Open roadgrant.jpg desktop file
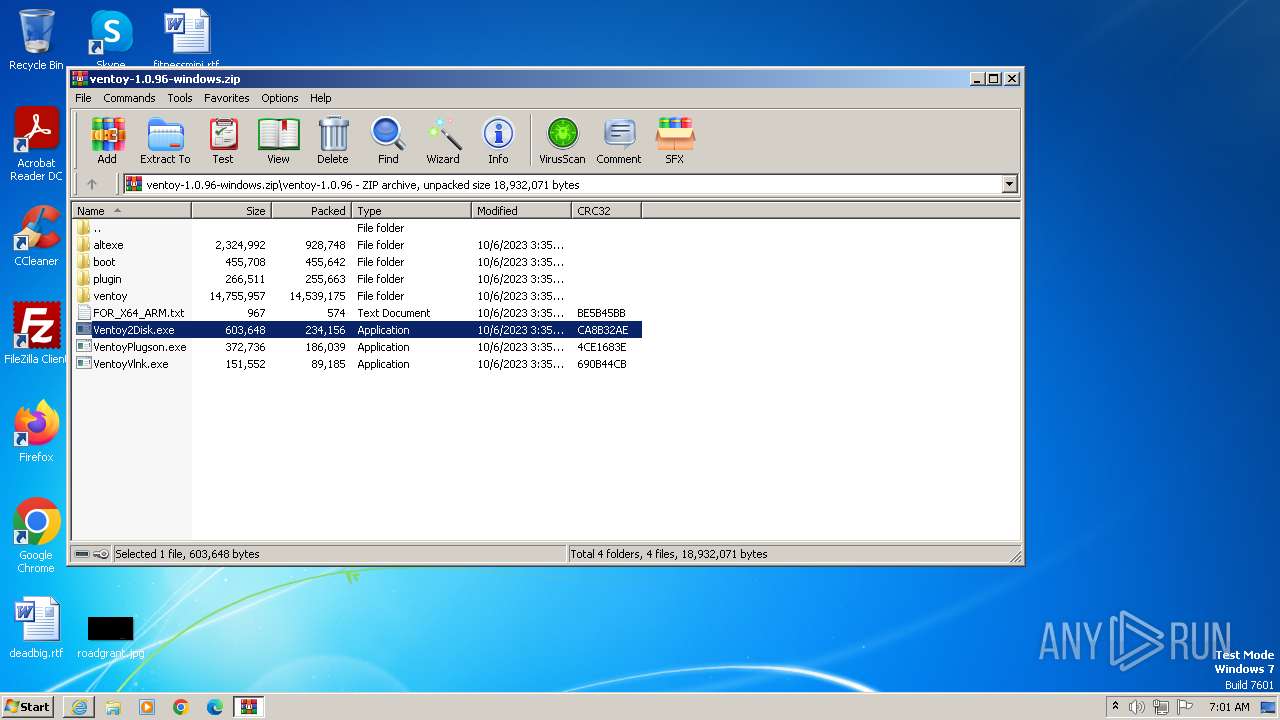This screenshot has width=1280, height=720. pyautogui.click(x=110, y=636)
